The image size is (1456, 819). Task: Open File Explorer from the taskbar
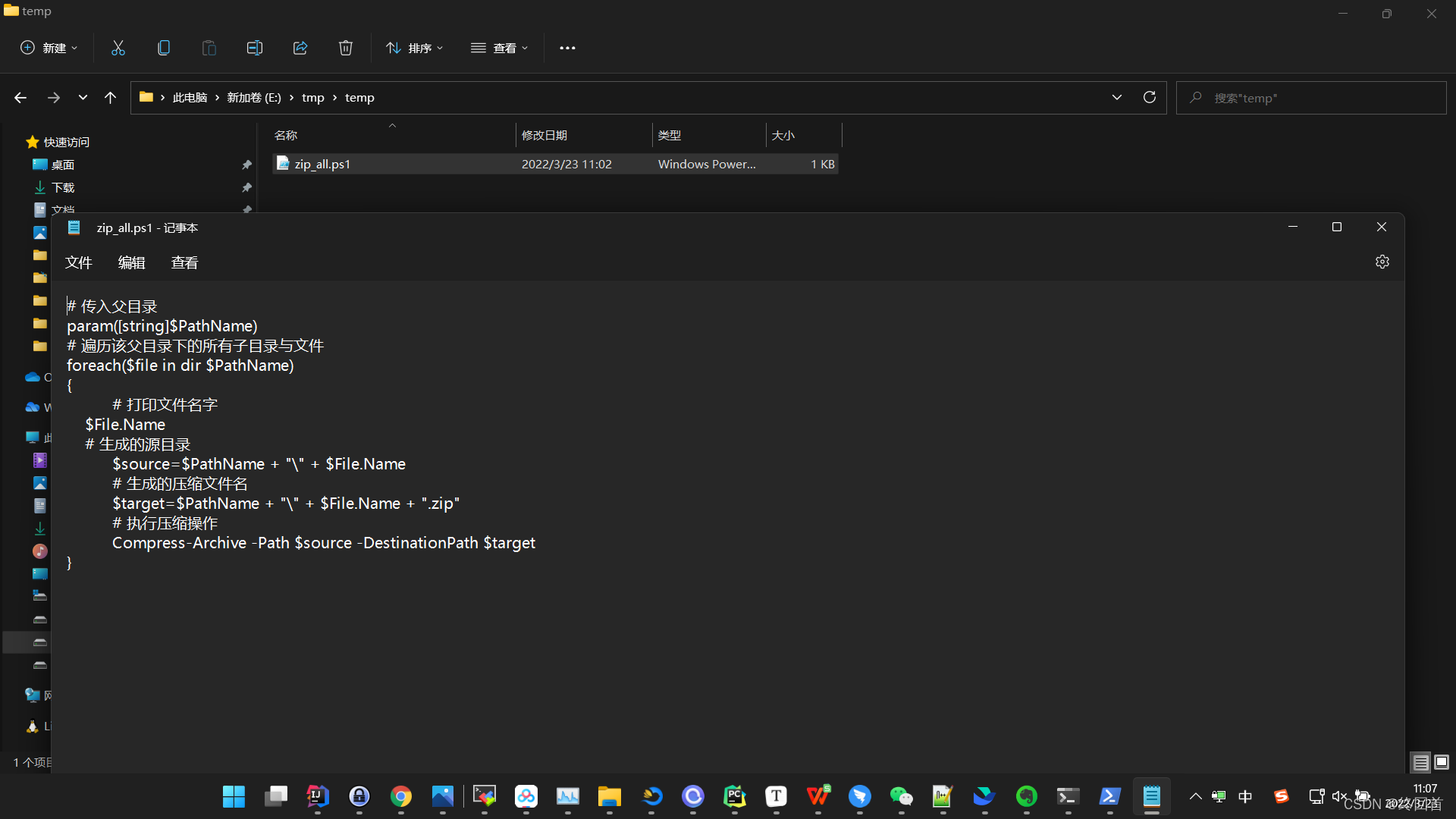[x=610, y=796]
